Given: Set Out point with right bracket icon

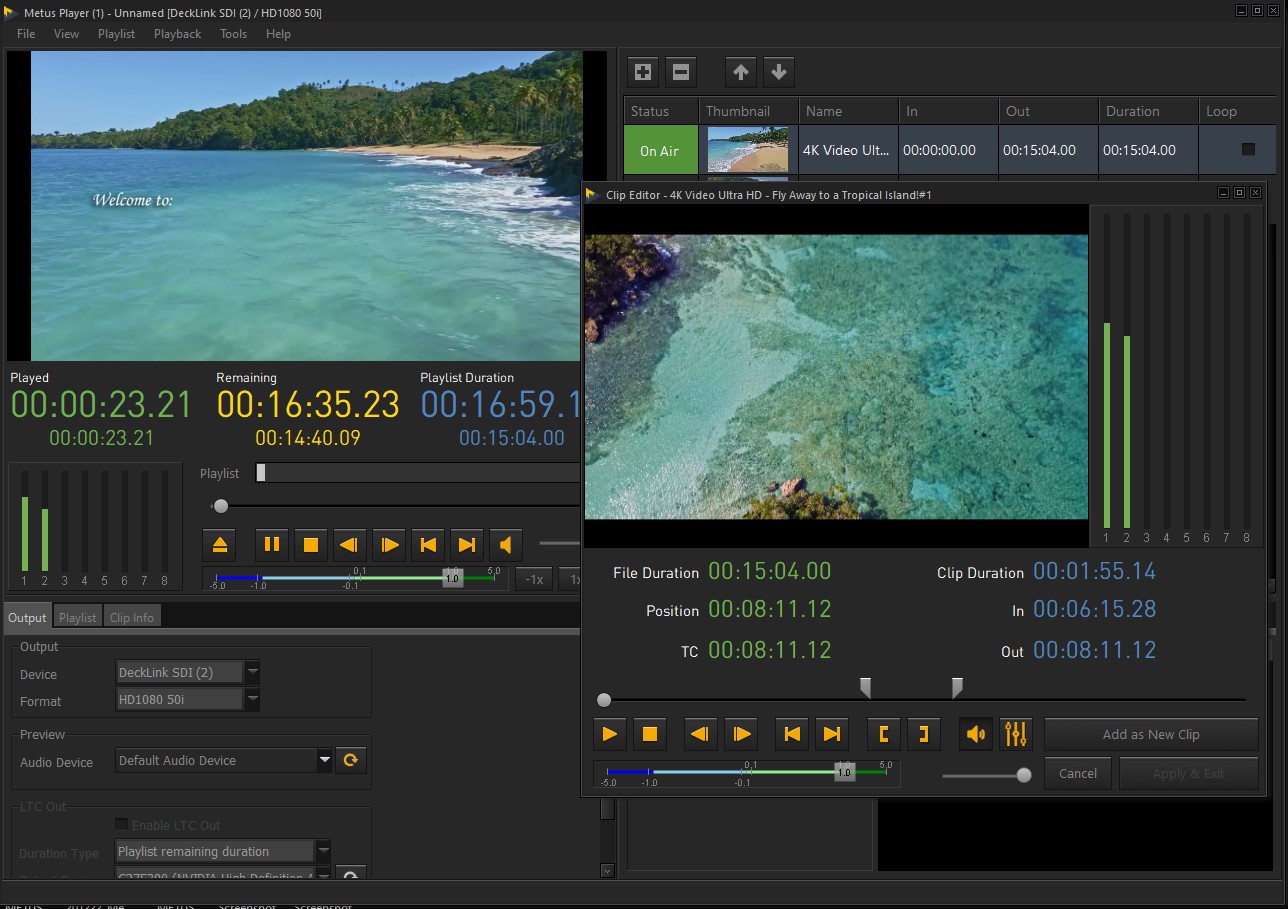Looking at the screenshot, I should coord(924,734).
